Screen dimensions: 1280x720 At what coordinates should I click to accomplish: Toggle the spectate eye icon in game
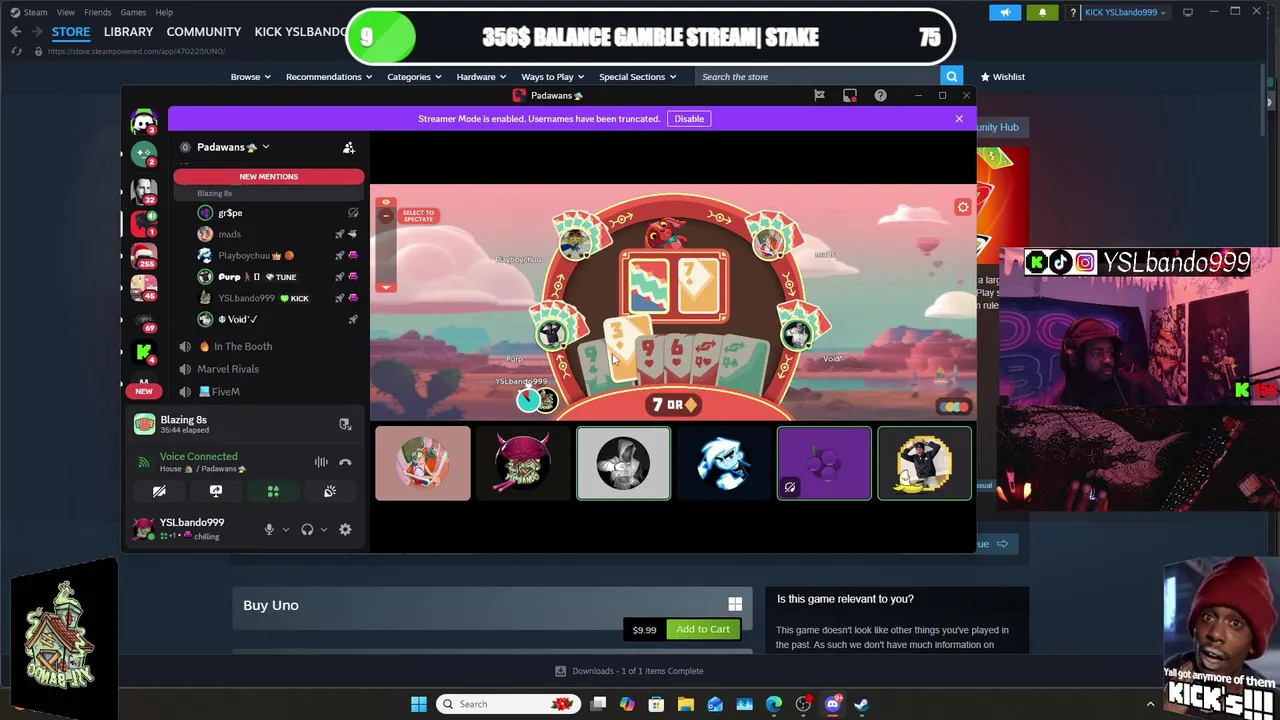pyautogui.click(x=386, y=203)
